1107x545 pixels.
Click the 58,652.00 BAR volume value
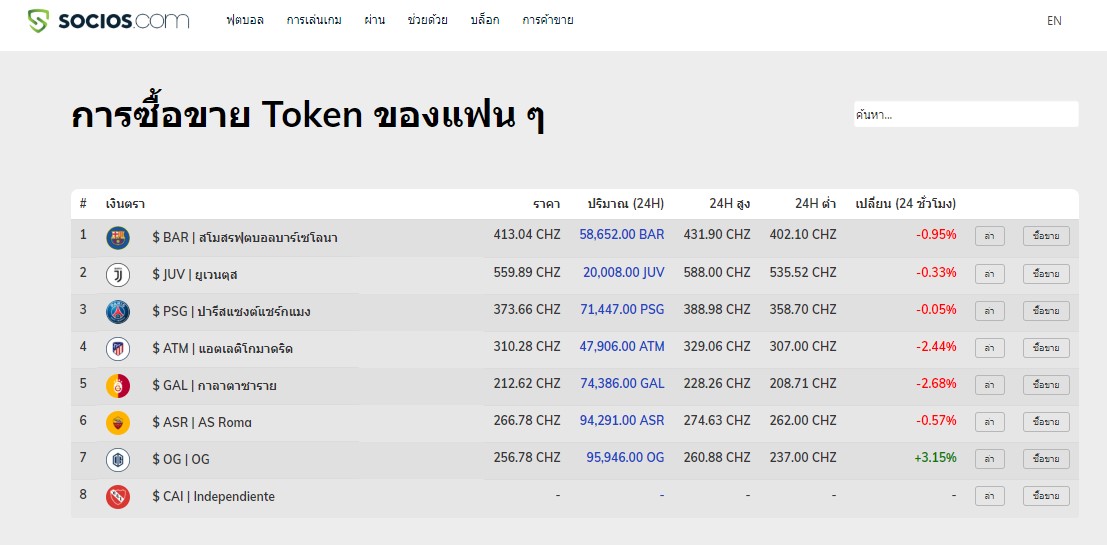coord(622,234)
